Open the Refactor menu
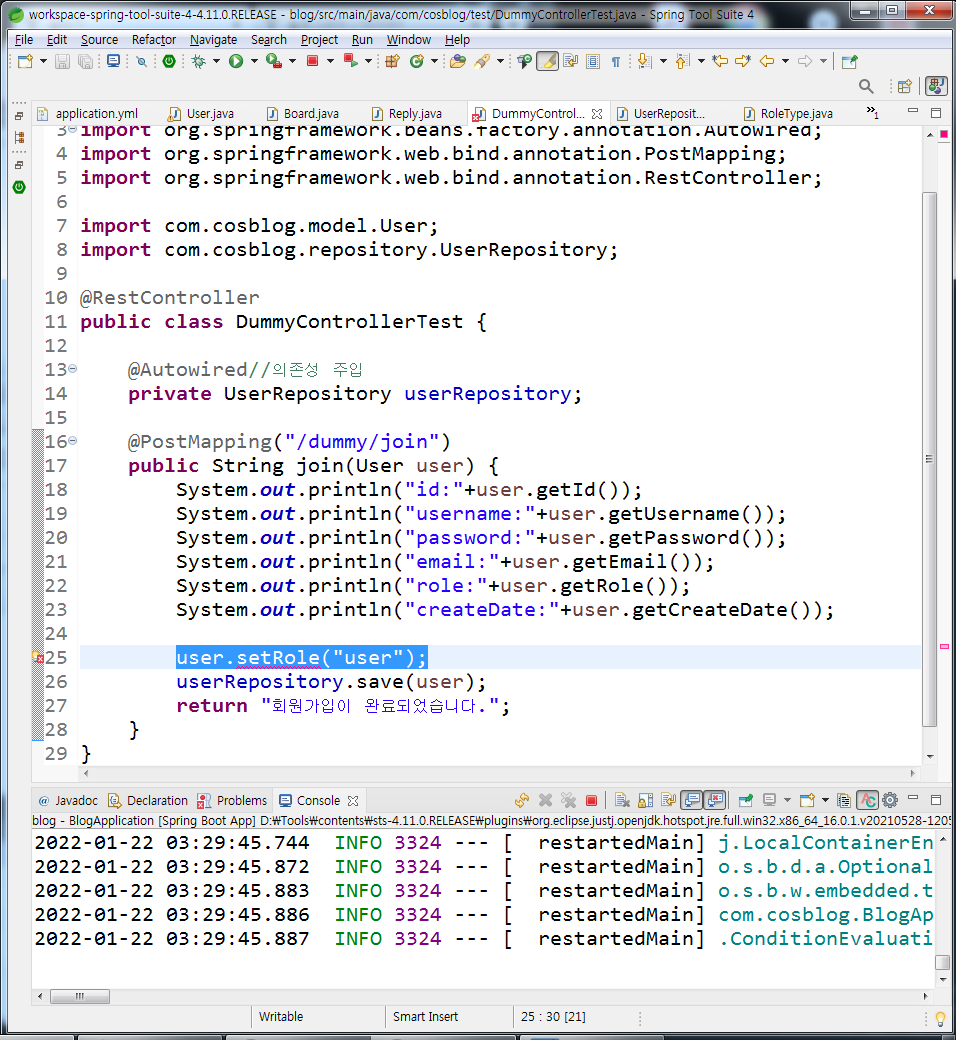Image resolution: width=956 pixels, height=1040 pixels. [154, 40]
